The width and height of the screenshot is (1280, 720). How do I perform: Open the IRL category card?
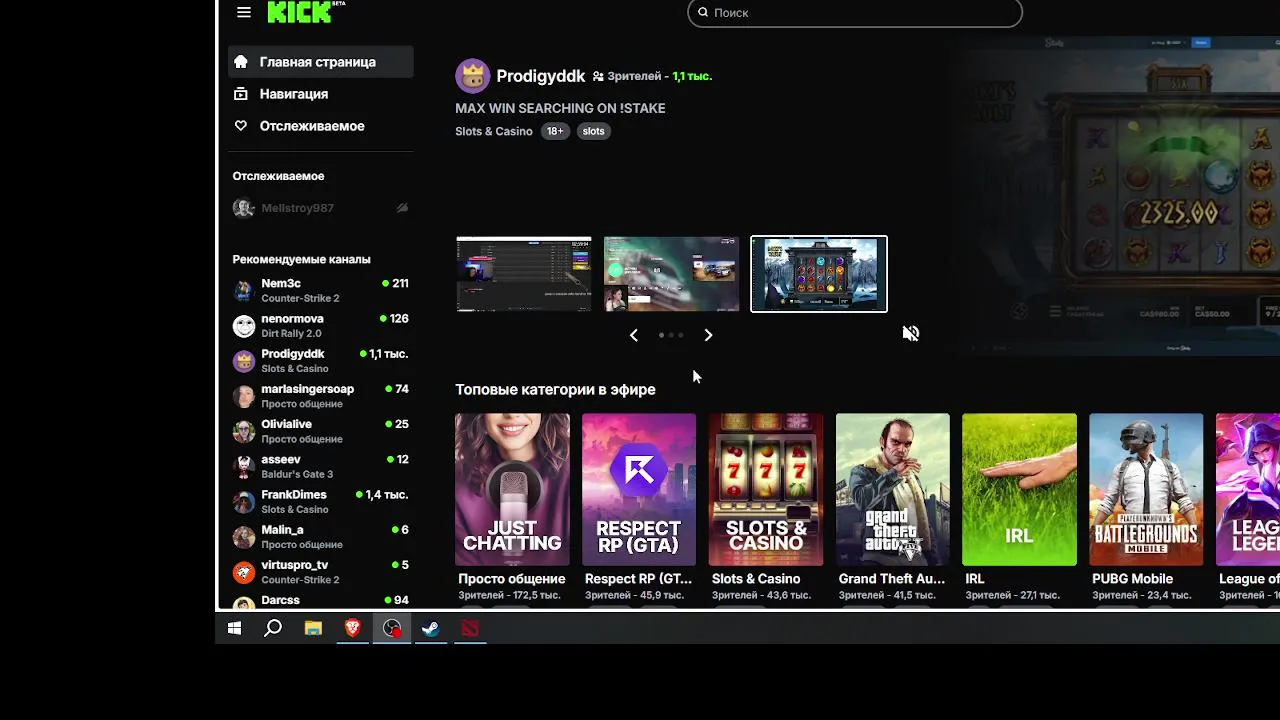[x=1019, y=489]
